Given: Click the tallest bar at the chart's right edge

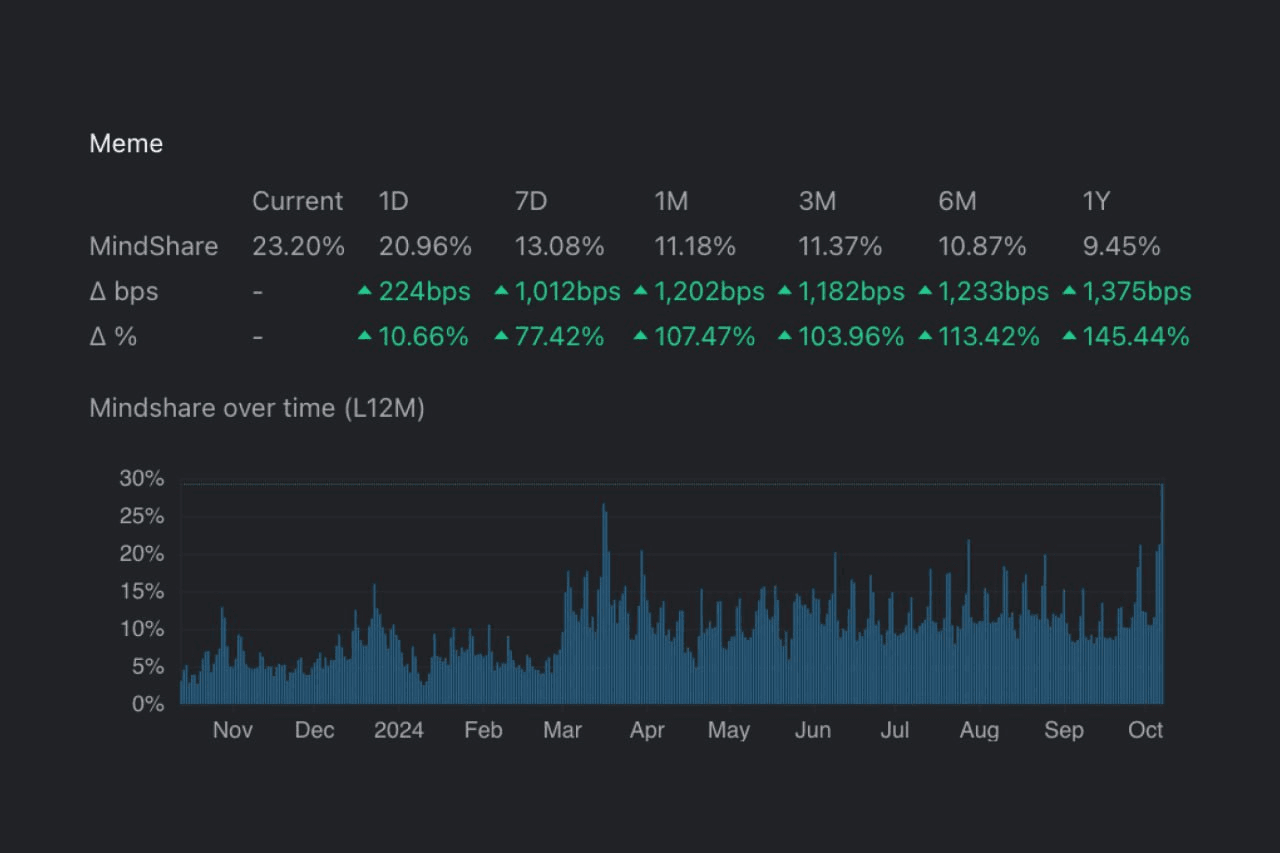Looking at the screenshot, I should (x=1162, y=594).
